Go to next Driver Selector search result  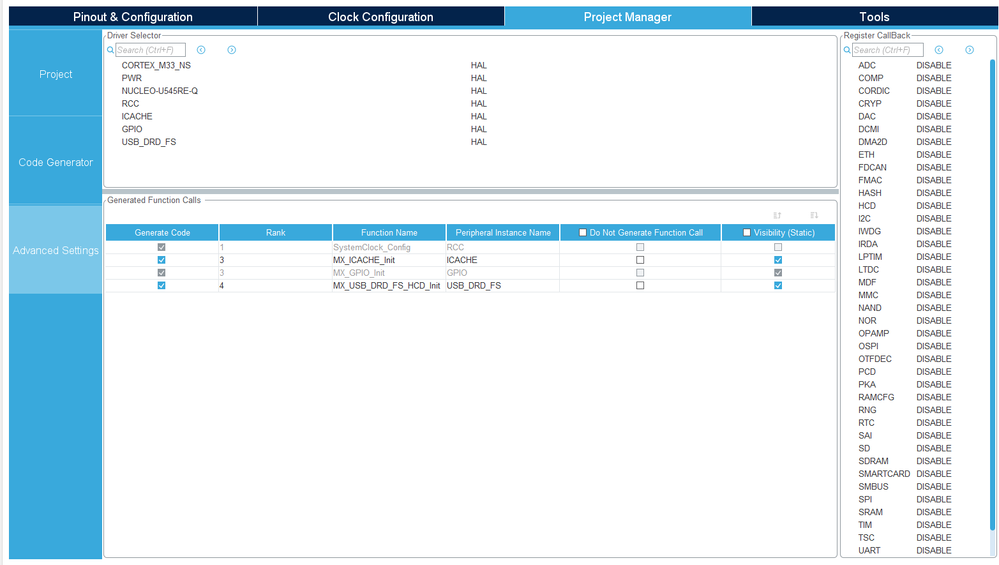pyautogui.click(x=231, y=50)
